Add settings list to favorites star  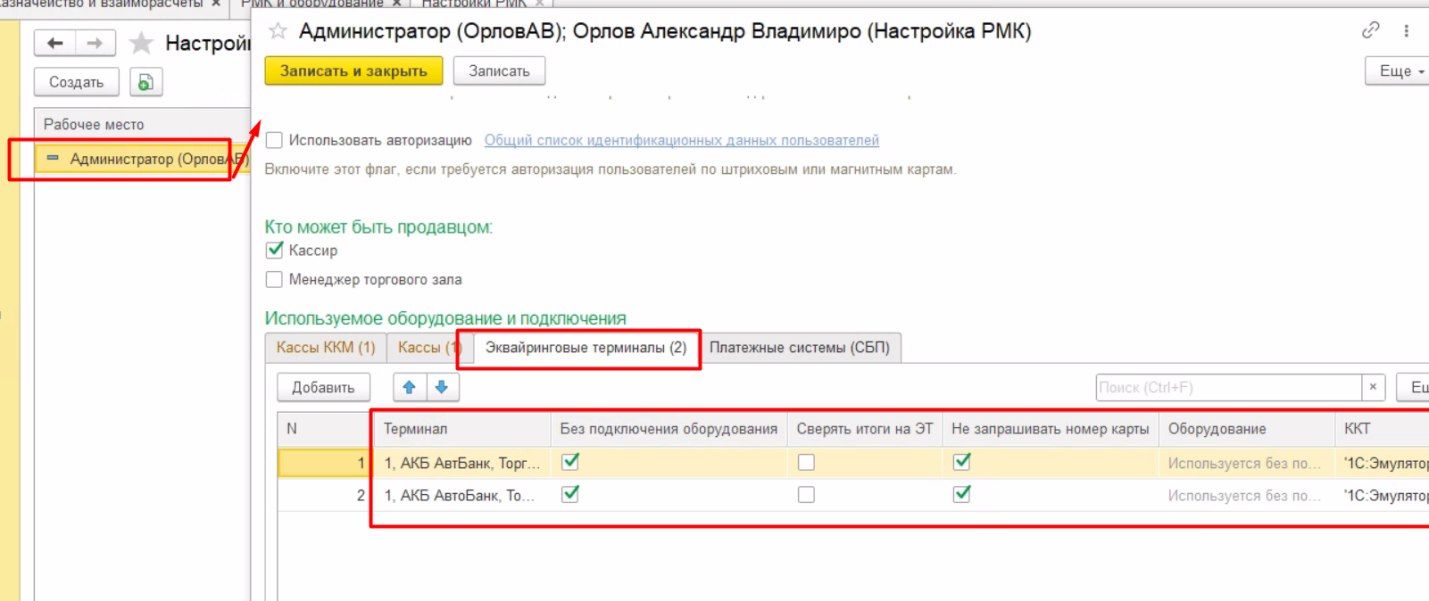[x=141, y=43]
